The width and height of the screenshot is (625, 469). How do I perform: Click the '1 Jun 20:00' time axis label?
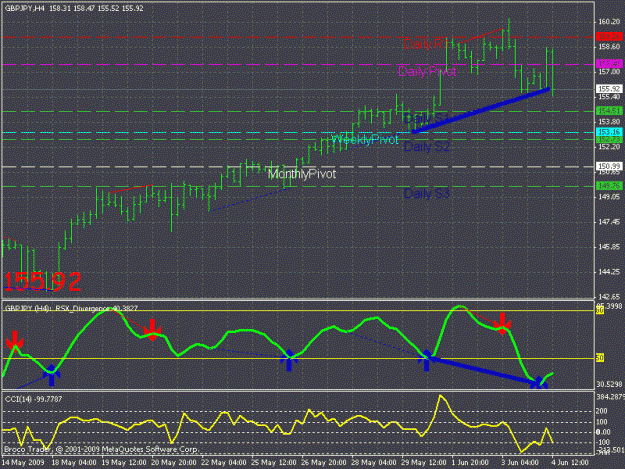pyautogui.click(x=470, y=463)
